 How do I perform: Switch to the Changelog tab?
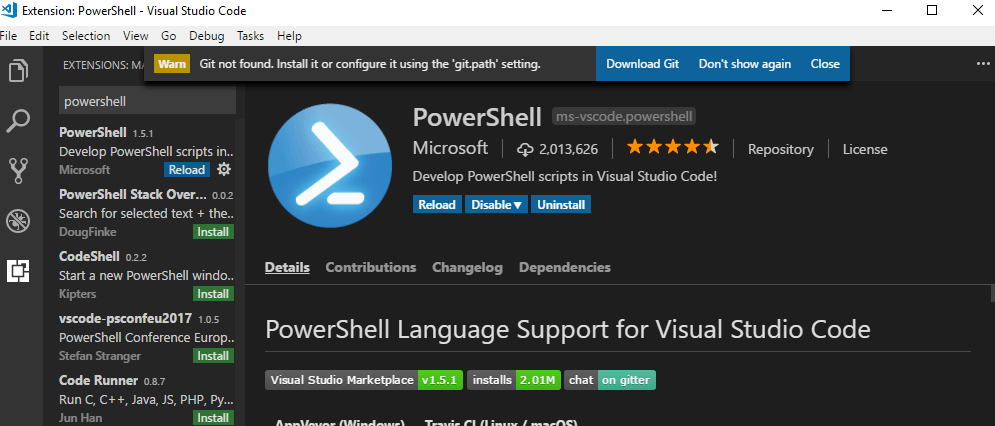coord(467,267)
